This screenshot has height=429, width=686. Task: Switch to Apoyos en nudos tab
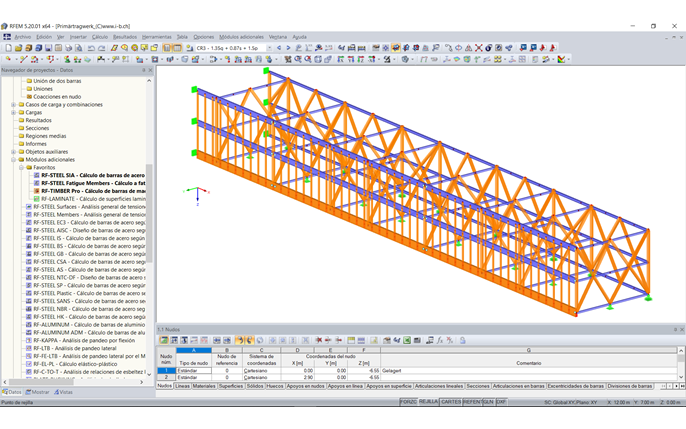305,386
